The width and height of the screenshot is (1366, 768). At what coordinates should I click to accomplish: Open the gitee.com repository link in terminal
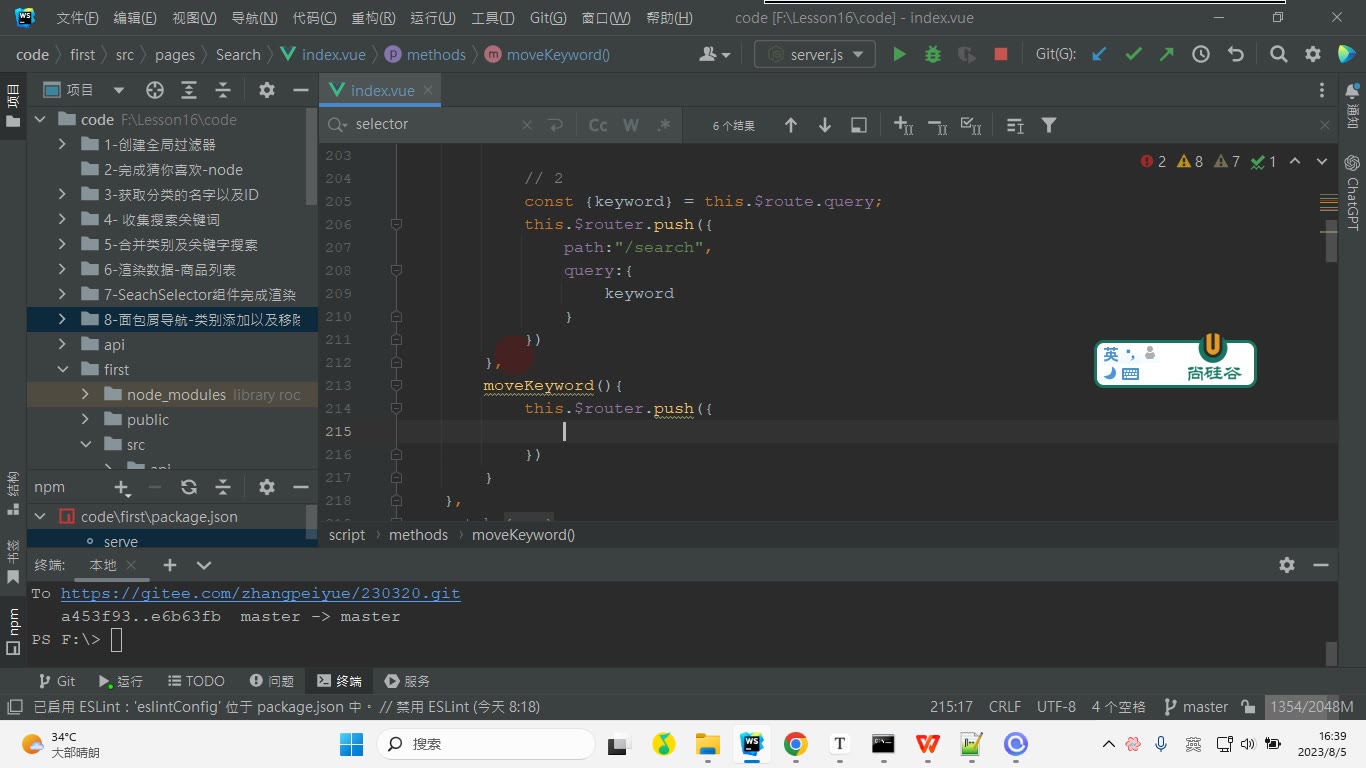click(260, 593)
